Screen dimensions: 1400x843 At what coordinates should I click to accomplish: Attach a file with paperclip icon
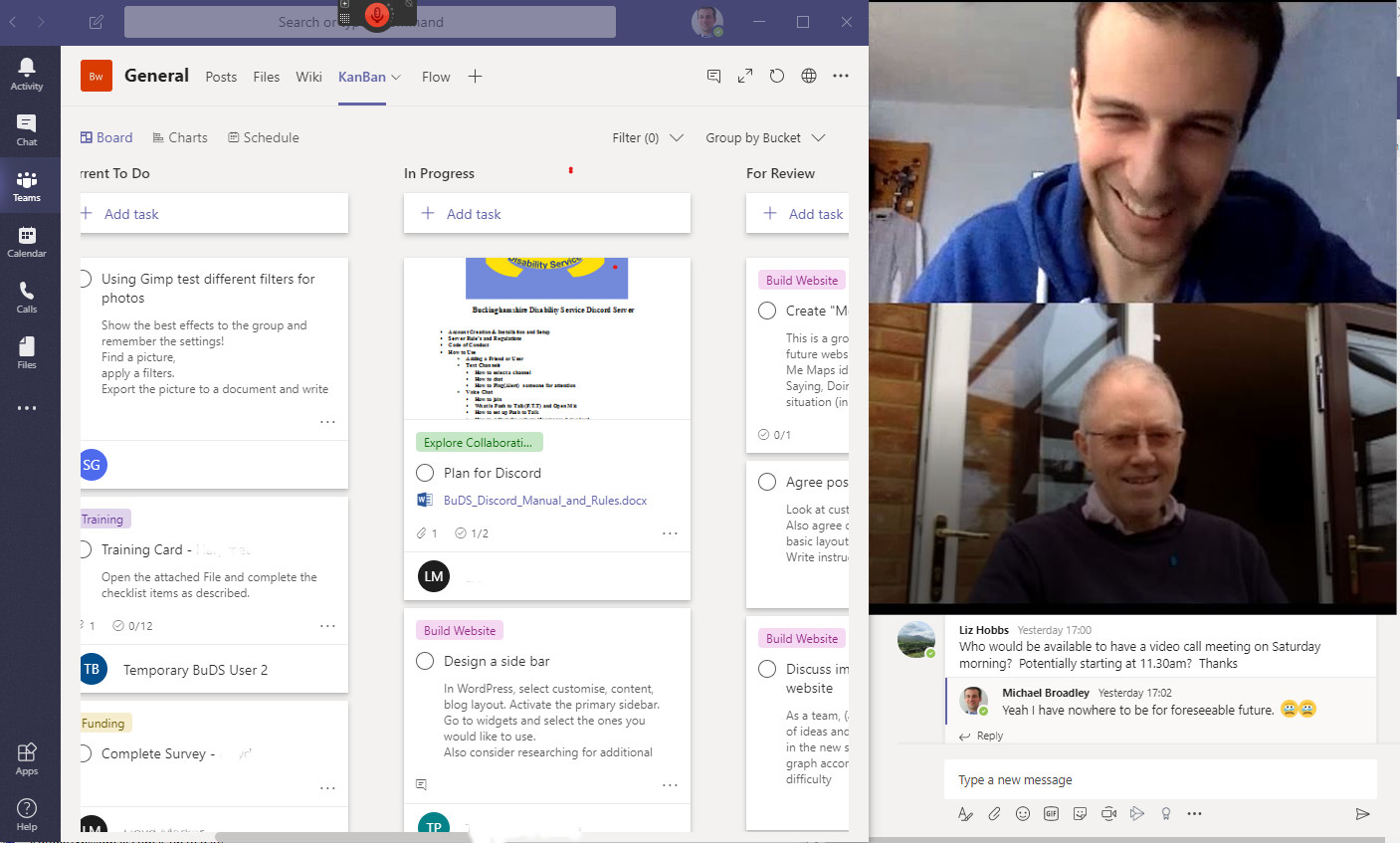click(994, 813)
